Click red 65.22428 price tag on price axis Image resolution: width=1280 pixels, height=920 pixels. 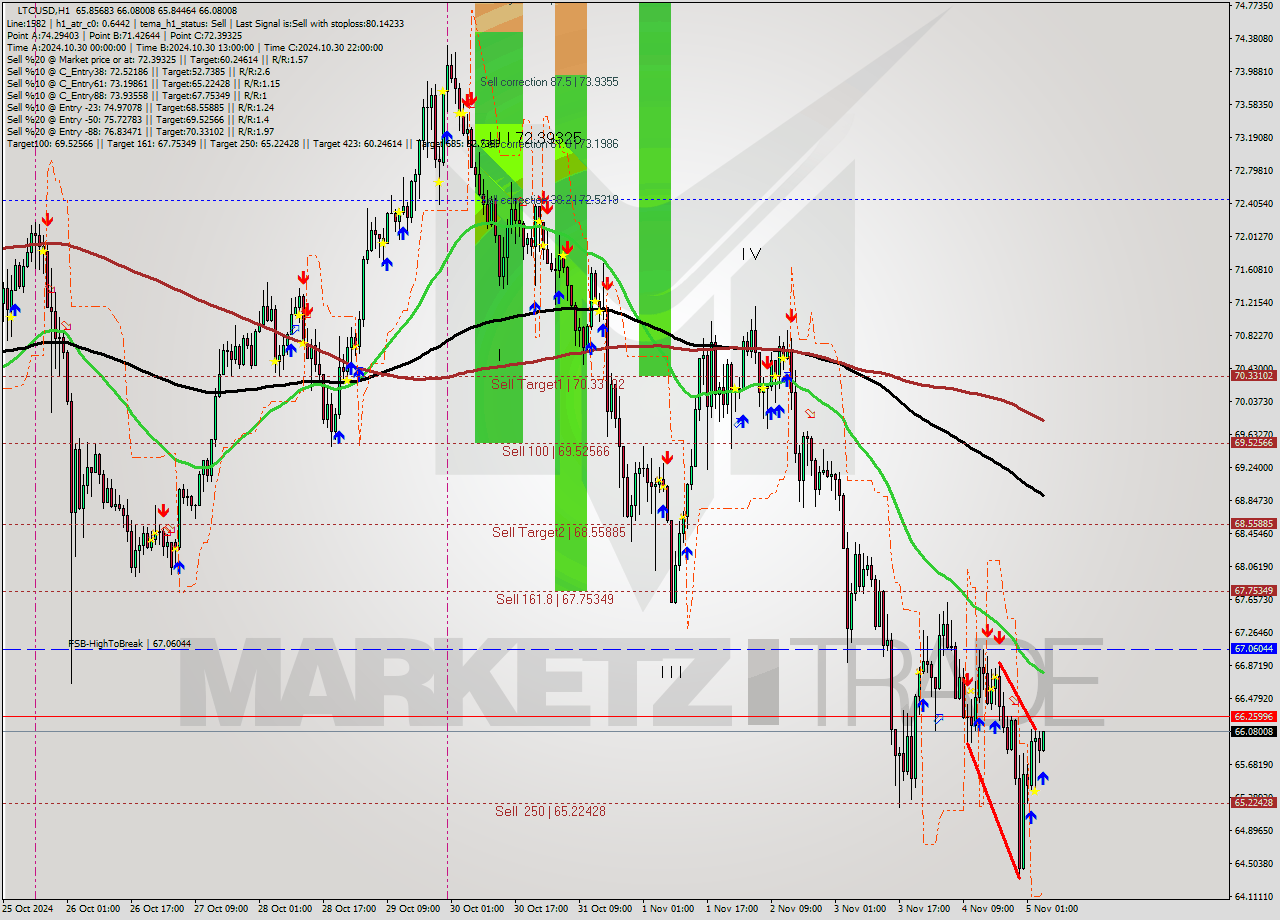pyautogui.click(x=1253, y=802)
